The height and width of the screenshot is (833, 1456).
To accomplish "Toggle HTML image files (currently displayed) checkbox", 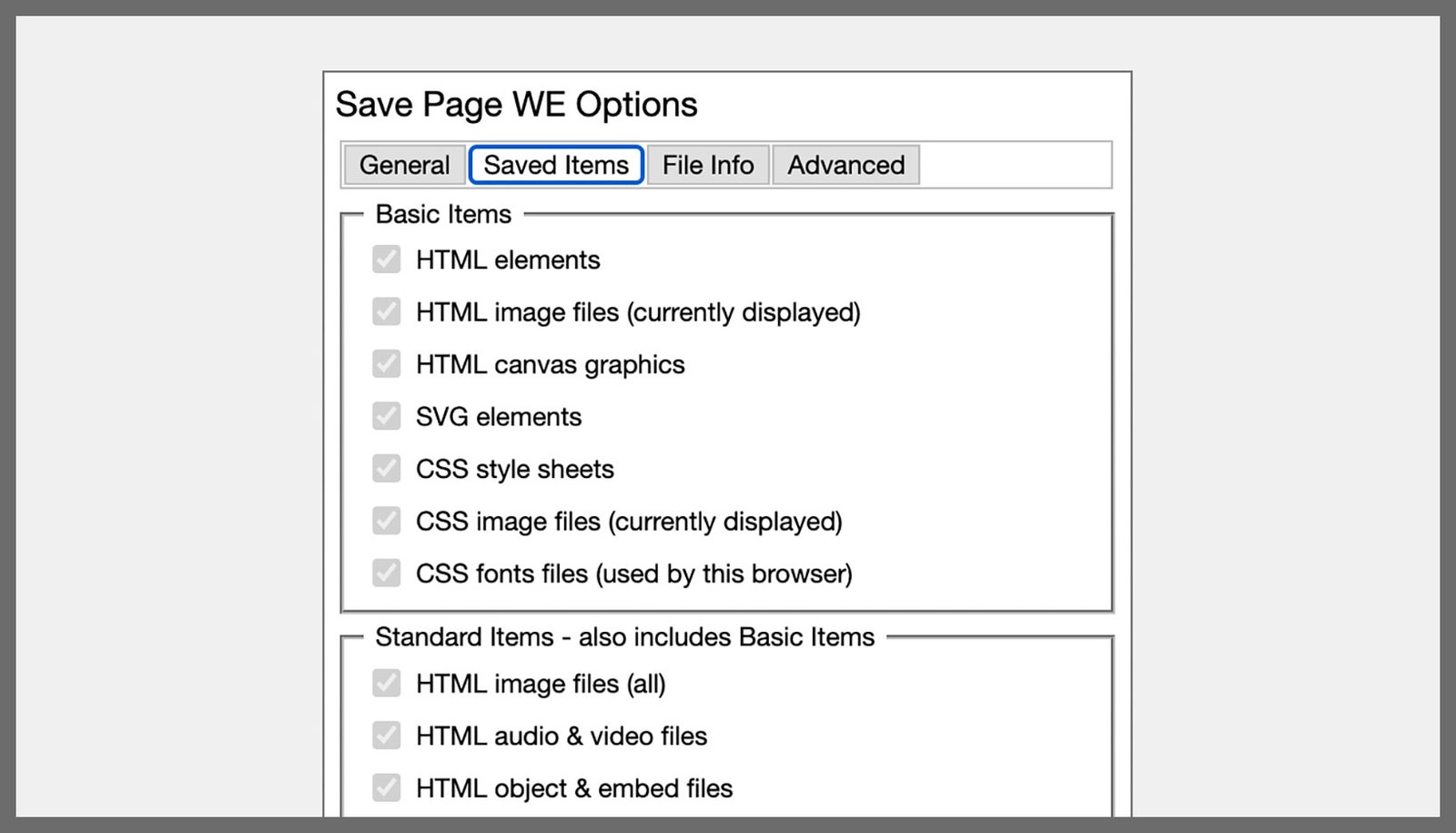I will 387,311.
